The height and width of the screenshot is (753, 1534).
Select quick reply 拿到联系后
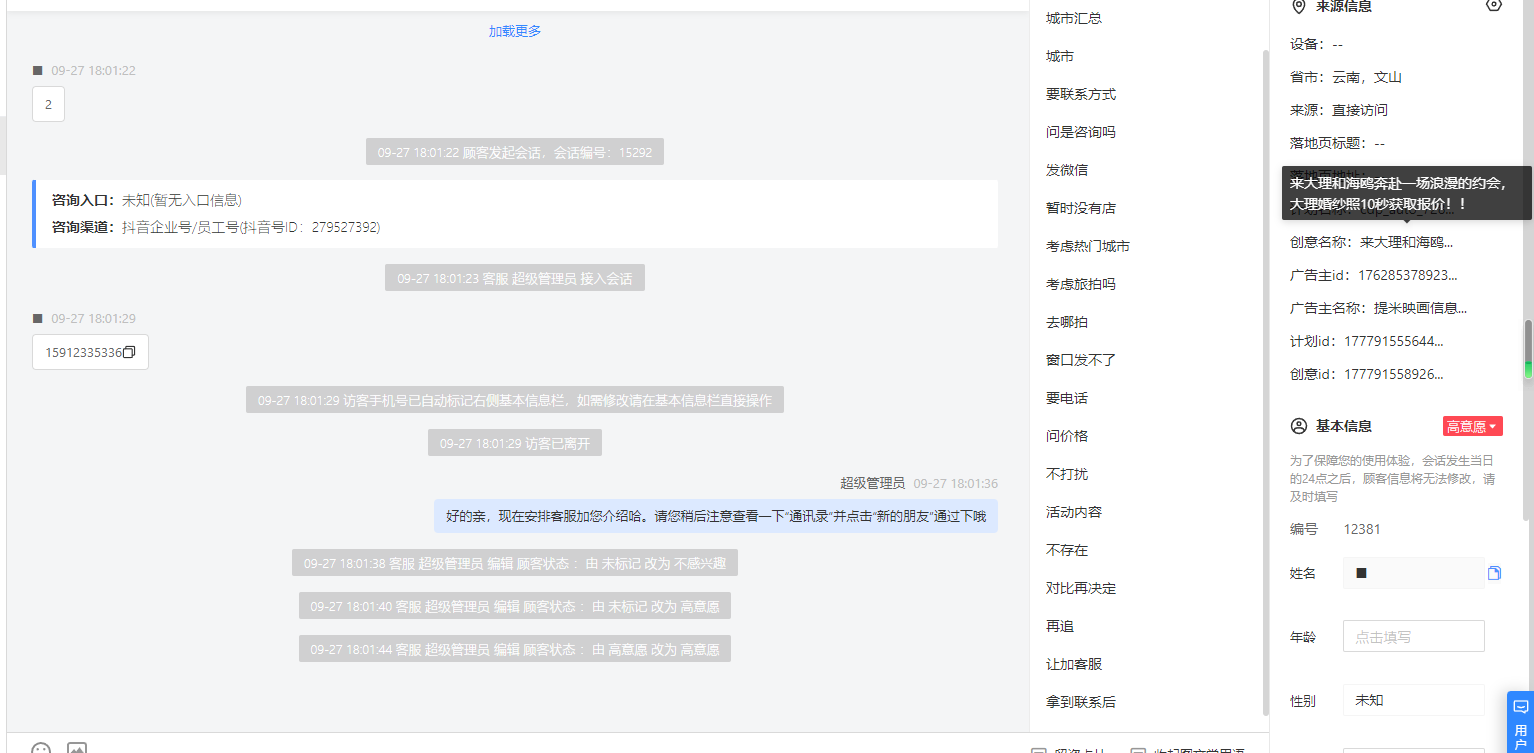1081,702
